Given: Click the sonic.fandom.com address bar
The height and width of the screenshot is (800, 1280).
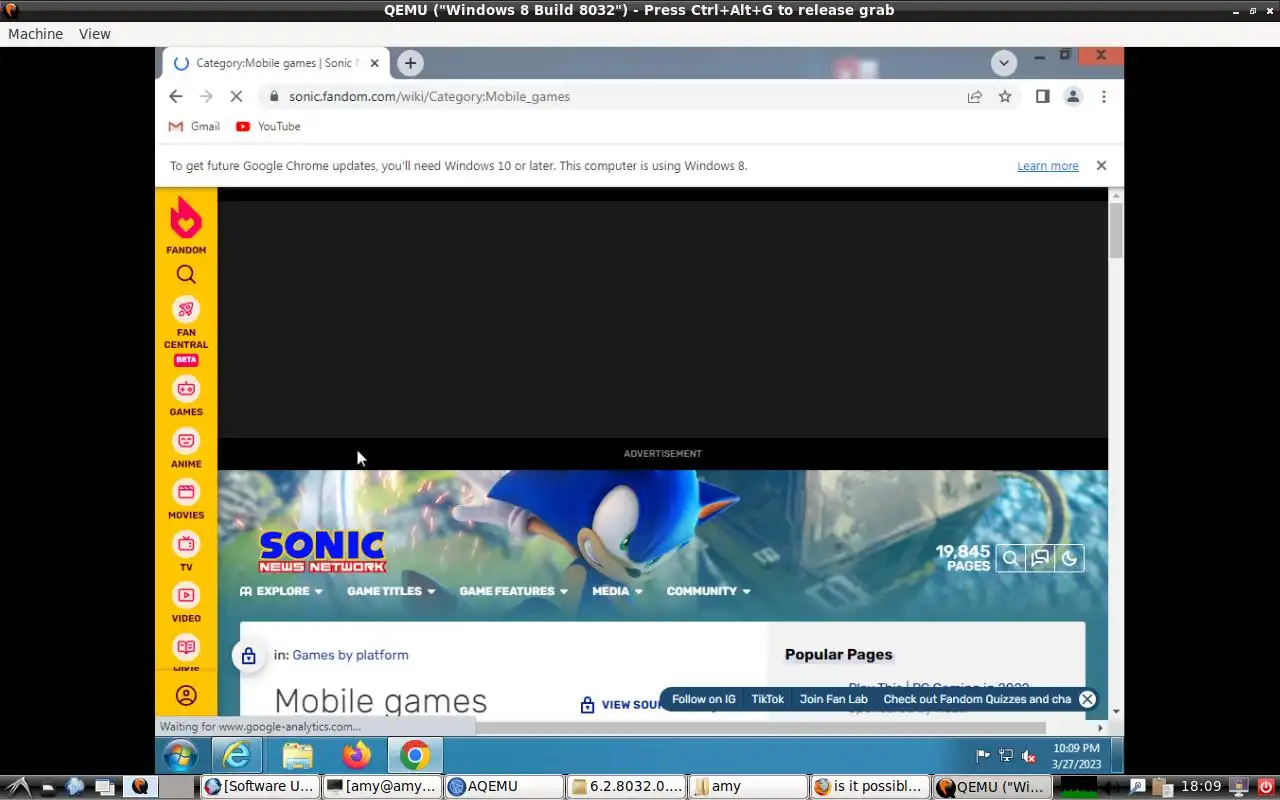Looking at the screenshot, I should pos(610,97).
